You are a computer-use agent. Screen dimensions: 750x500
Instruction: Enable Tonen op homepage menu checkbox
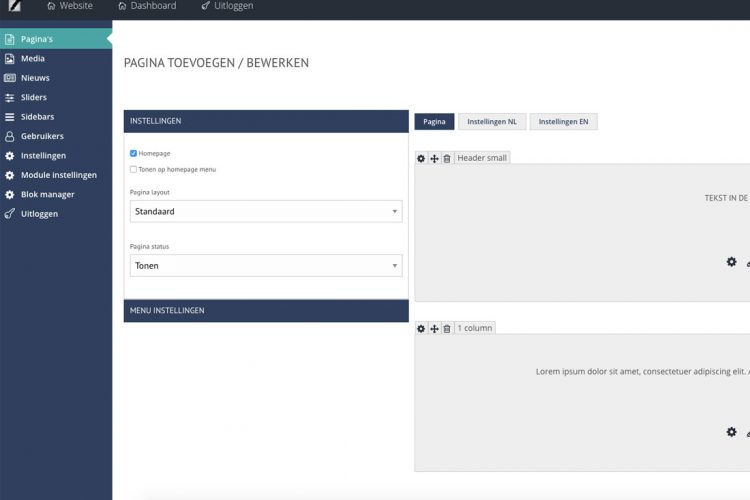tap(134, 169)
